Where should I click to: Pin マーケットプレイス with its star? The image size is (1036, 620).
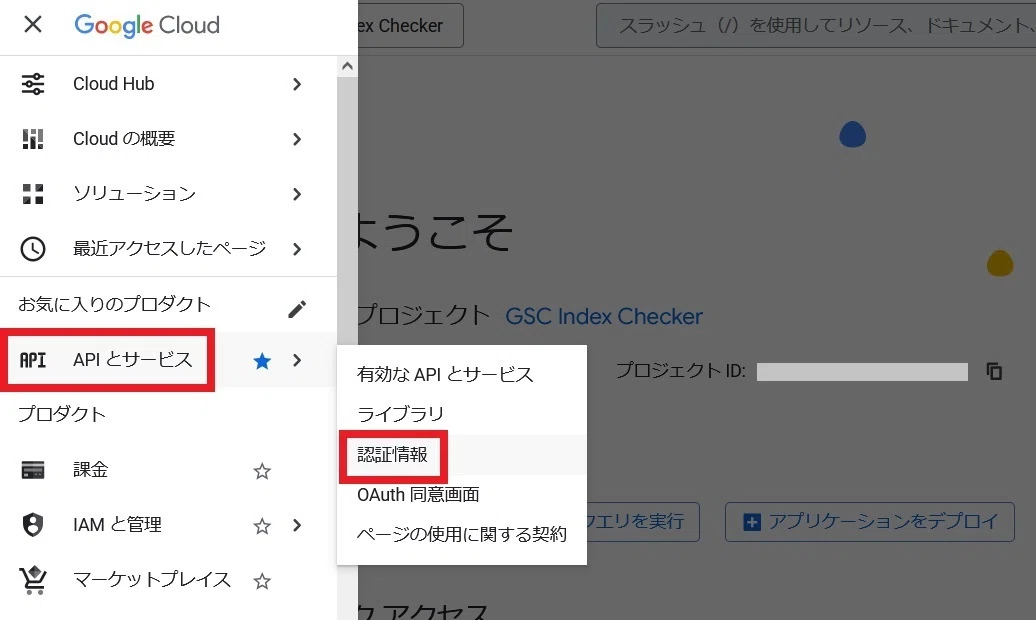click(262, 581)
